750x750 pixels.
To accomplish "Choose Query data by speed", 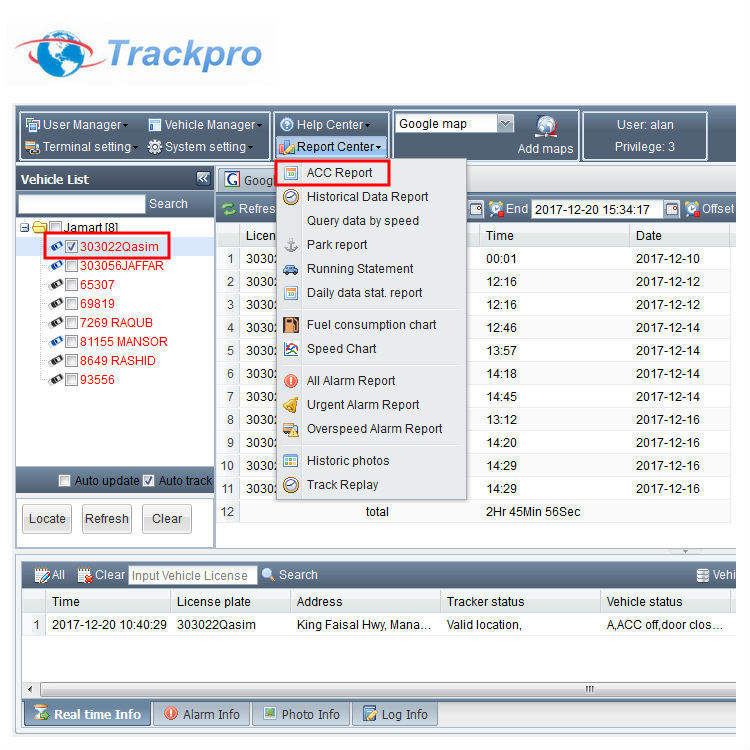I will [x=363, y=221].
